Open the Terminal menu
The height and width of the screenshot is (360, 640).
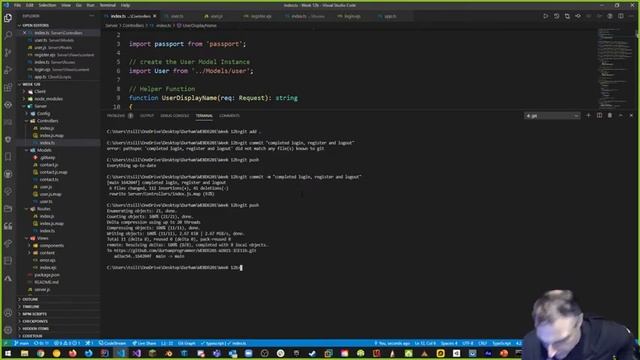(108, 5)
